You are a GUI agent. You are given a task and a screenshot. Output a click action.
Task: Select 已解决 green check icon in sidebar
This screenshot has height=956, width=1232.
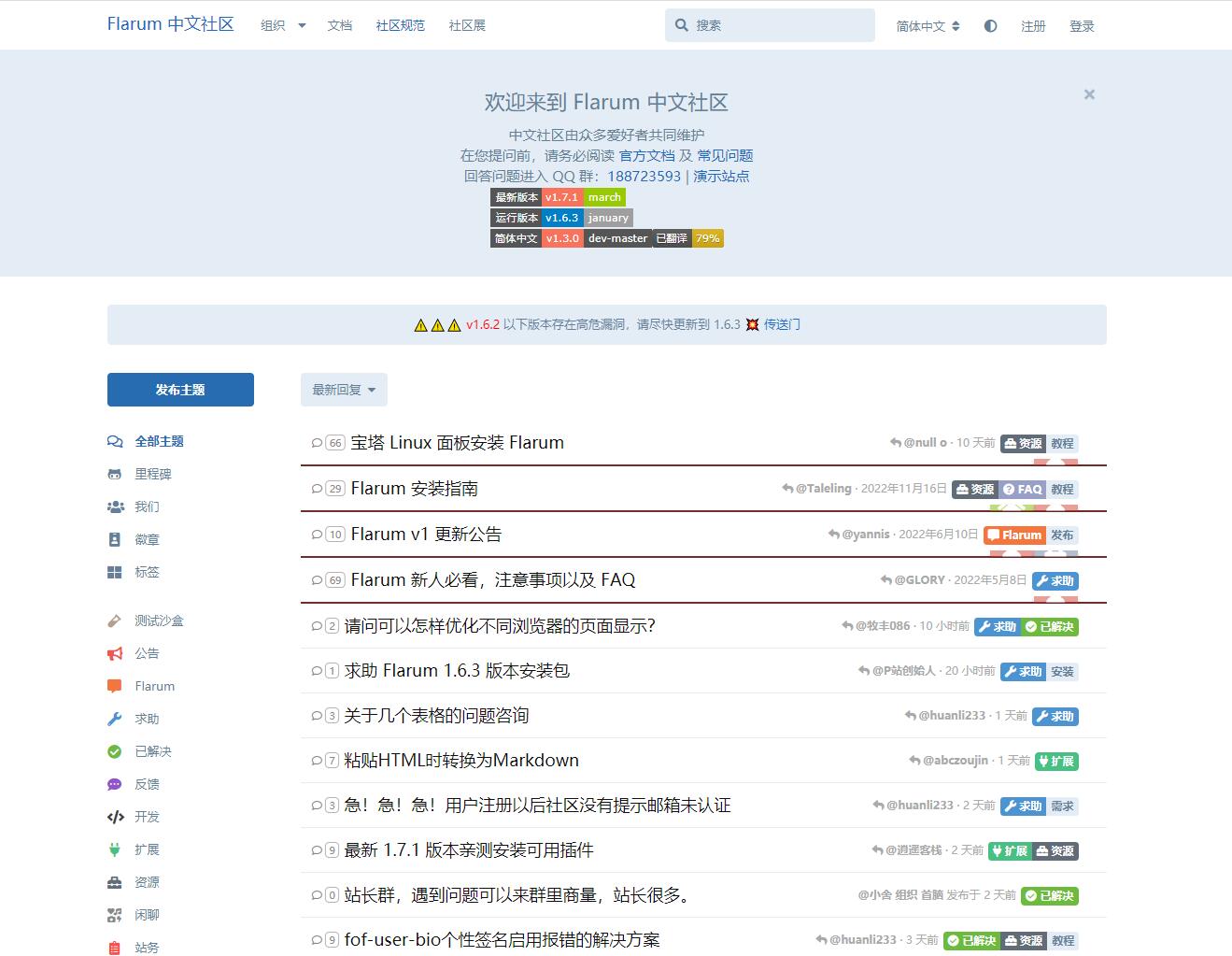(115, 751)
